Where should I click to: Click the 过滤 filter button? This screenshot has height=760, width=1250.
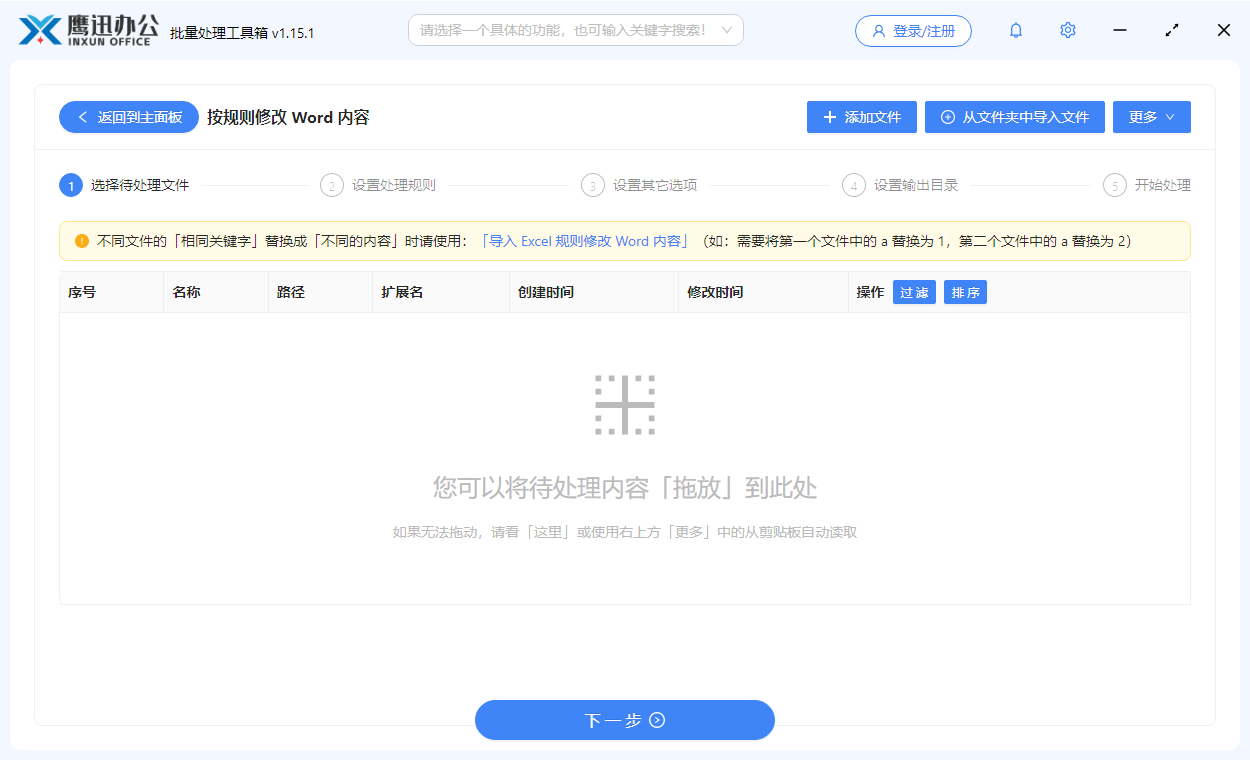(914, 292)
